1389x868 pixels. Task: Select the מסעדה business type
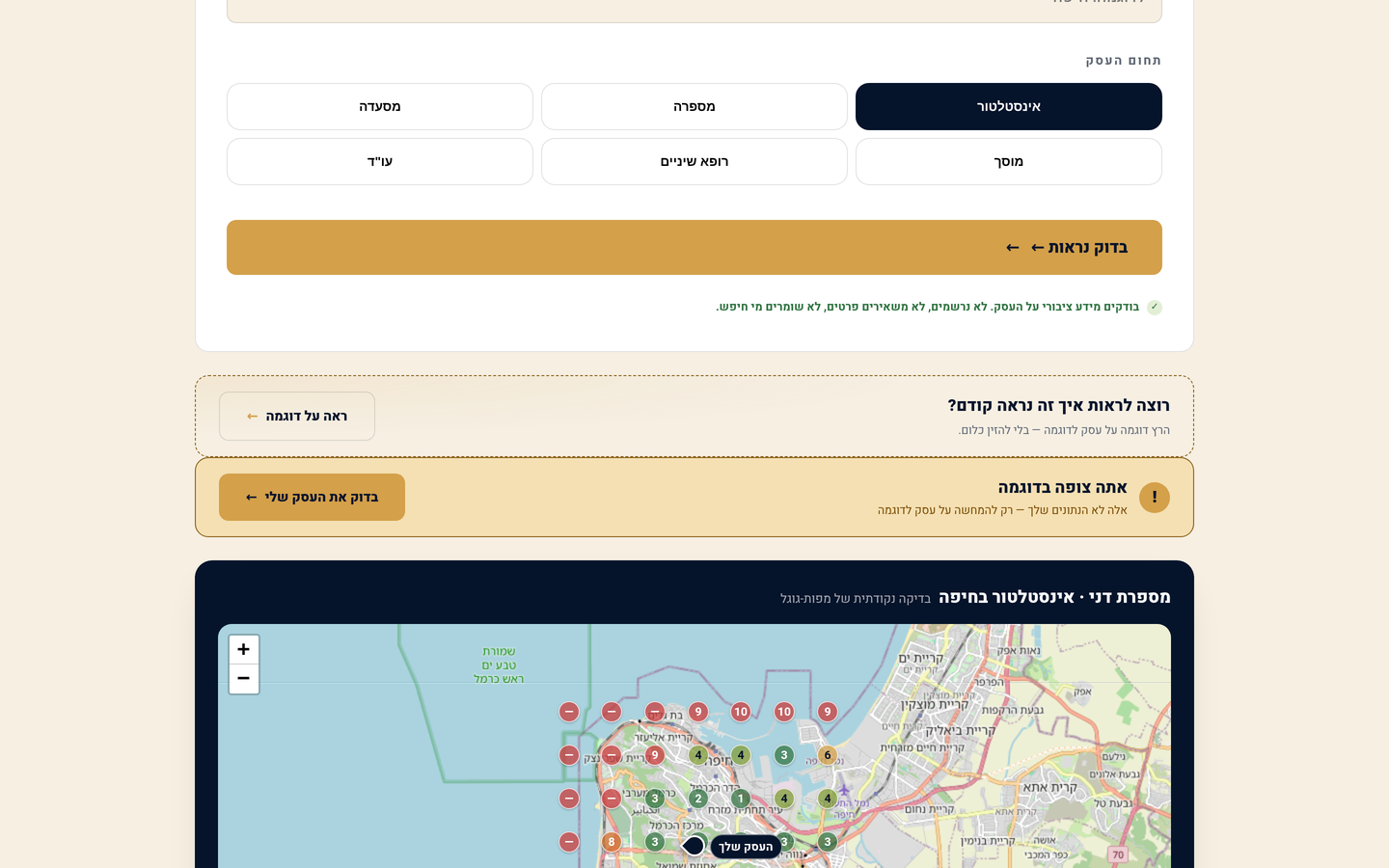379,106
